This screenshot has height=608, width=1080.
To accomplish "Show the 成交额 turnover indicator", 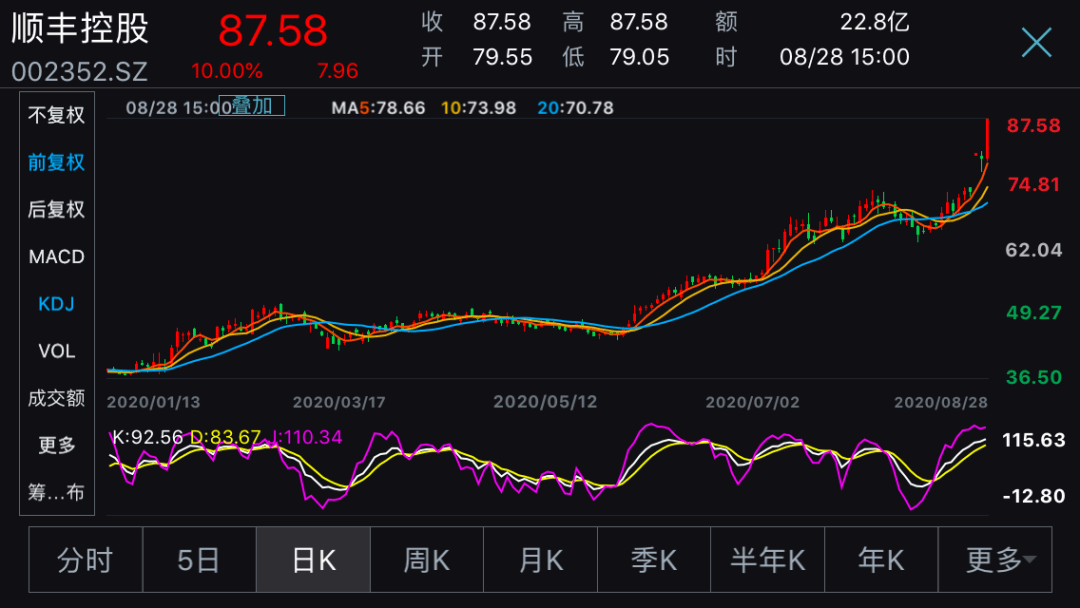I will point(57,398).
